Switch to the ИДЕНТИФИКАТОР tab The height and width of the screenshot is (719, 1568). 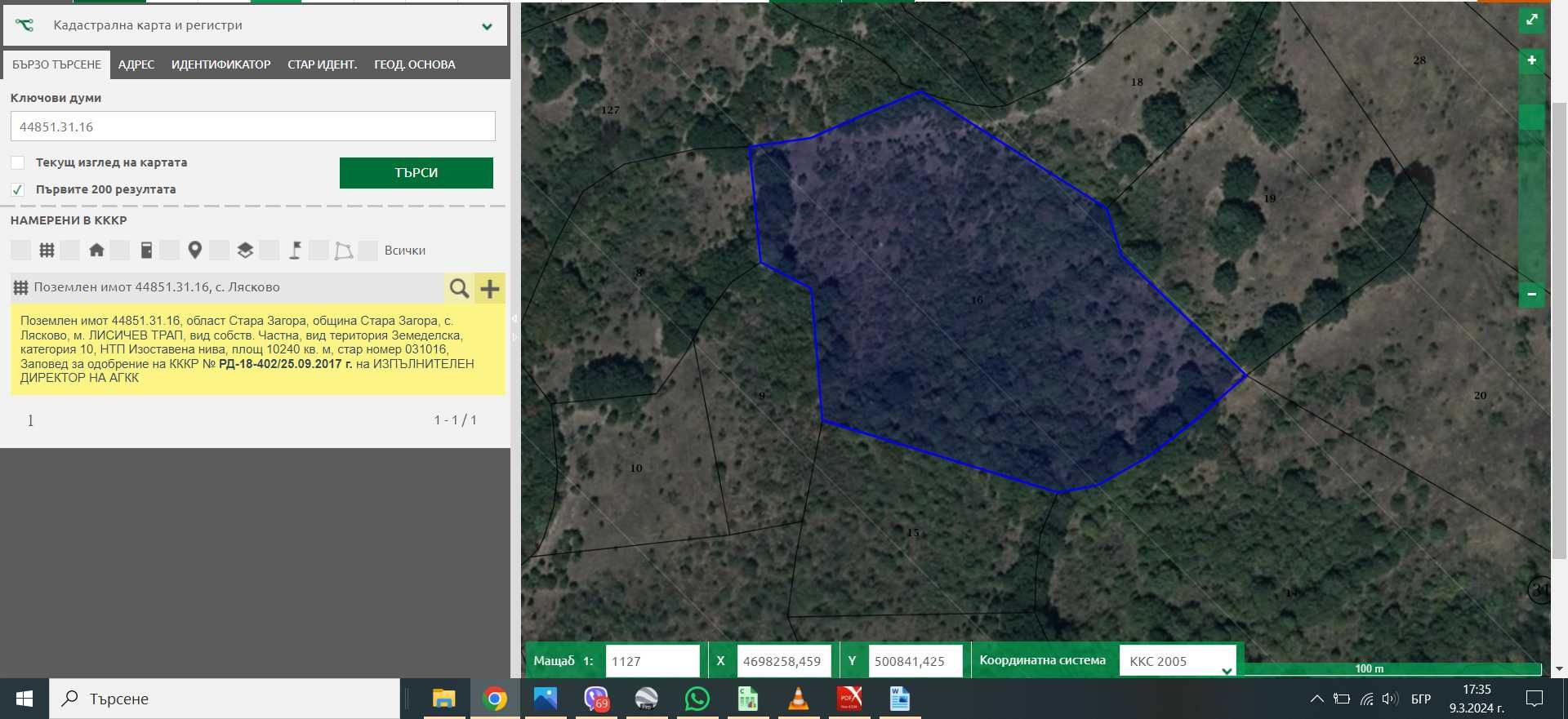tap(220, 64)
